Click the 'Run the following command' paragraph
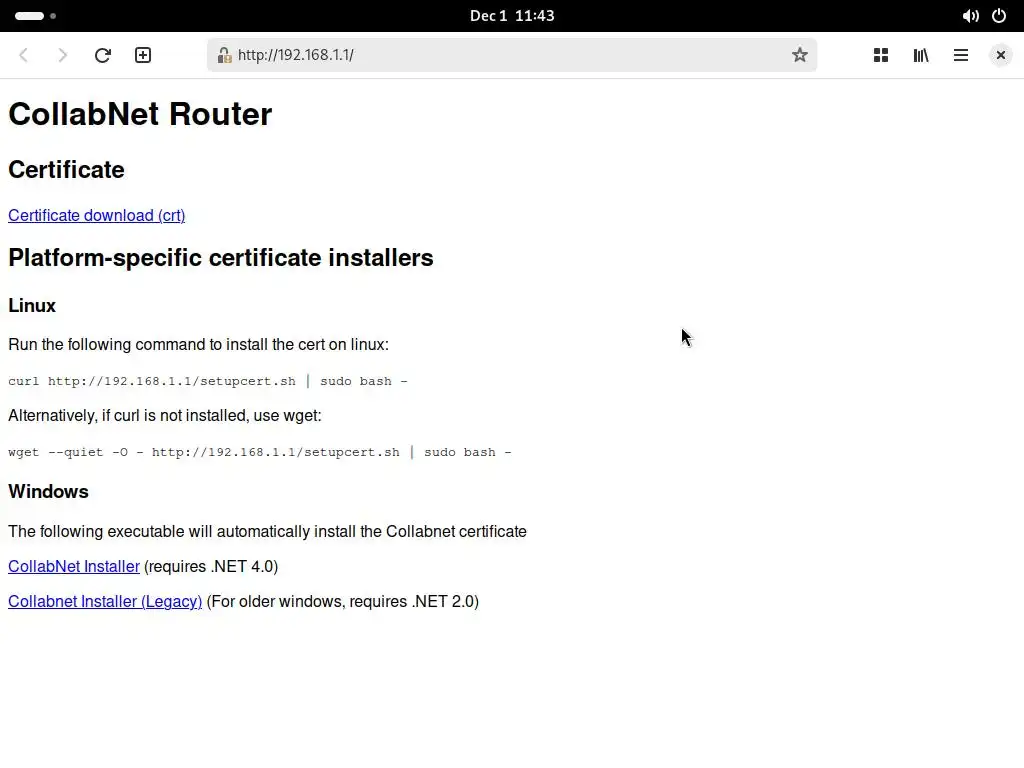This screenshot has width=1024, height=768. pyautogui.click(x=199, y=344)
